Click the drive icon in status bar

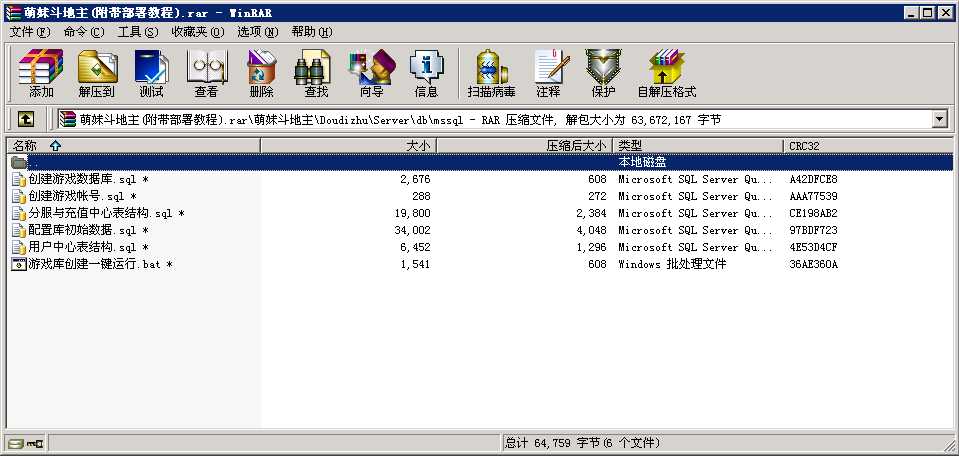click(x=16, y=443)
